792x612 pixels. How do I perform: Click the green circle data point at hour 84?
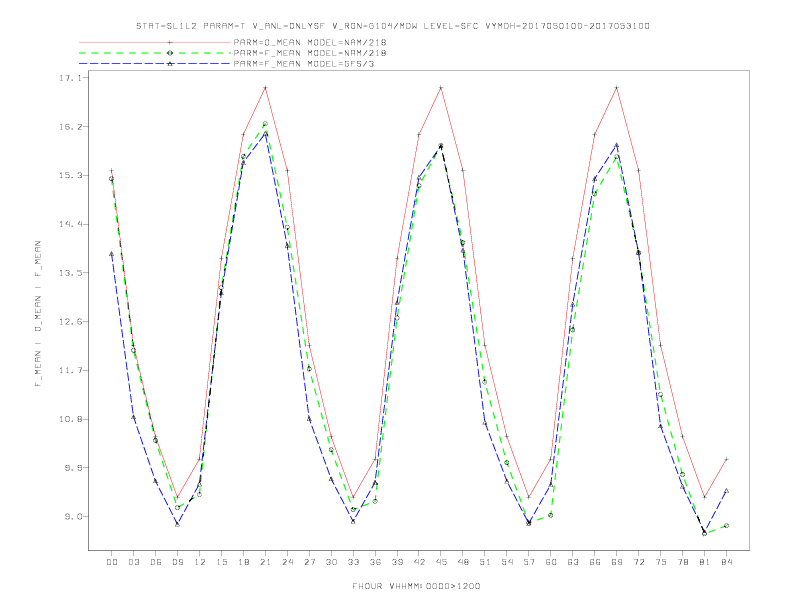[726, 526]
